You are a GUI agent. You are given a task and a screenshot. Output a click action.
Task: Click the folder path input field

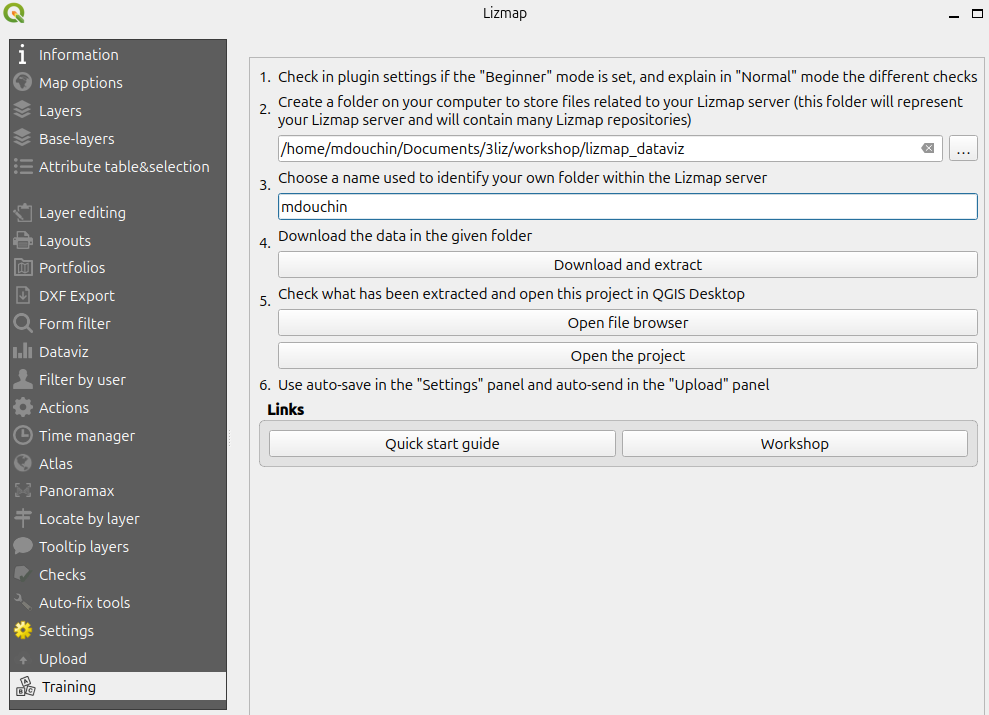[x=610, y=149]
